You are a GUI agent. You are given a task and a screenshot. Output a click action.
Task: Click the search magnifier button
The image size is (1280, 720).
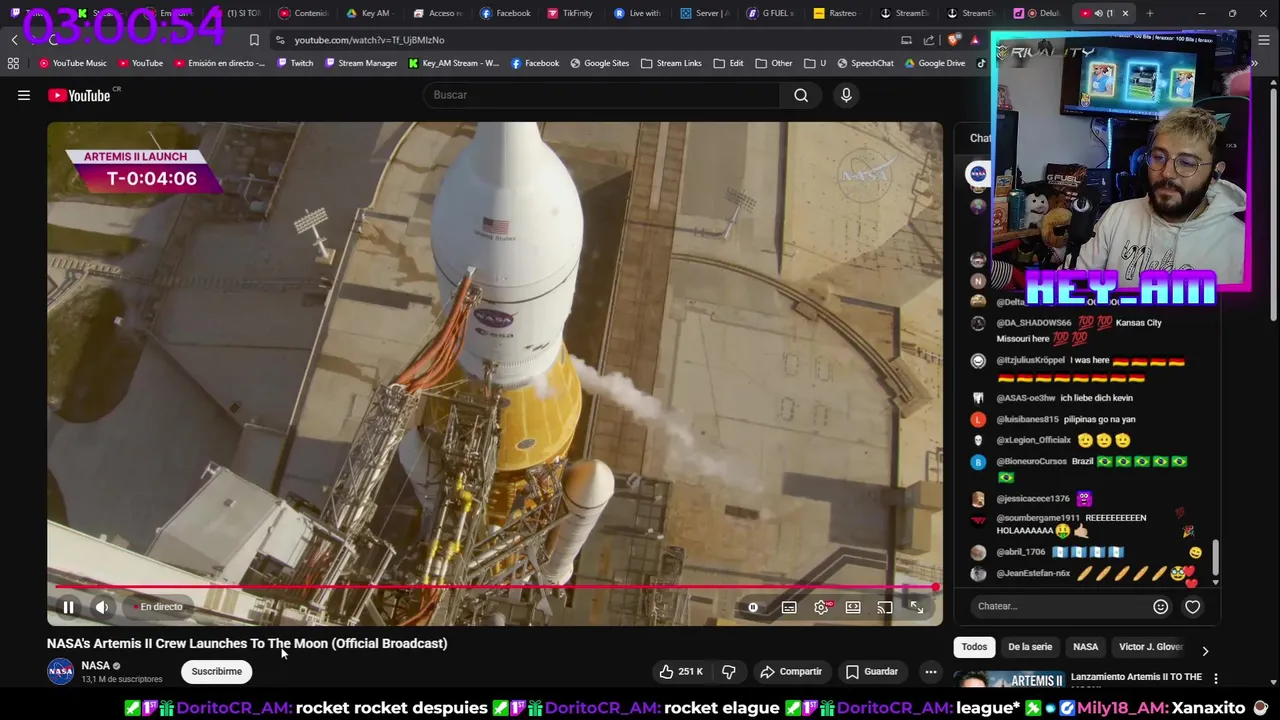801,95
